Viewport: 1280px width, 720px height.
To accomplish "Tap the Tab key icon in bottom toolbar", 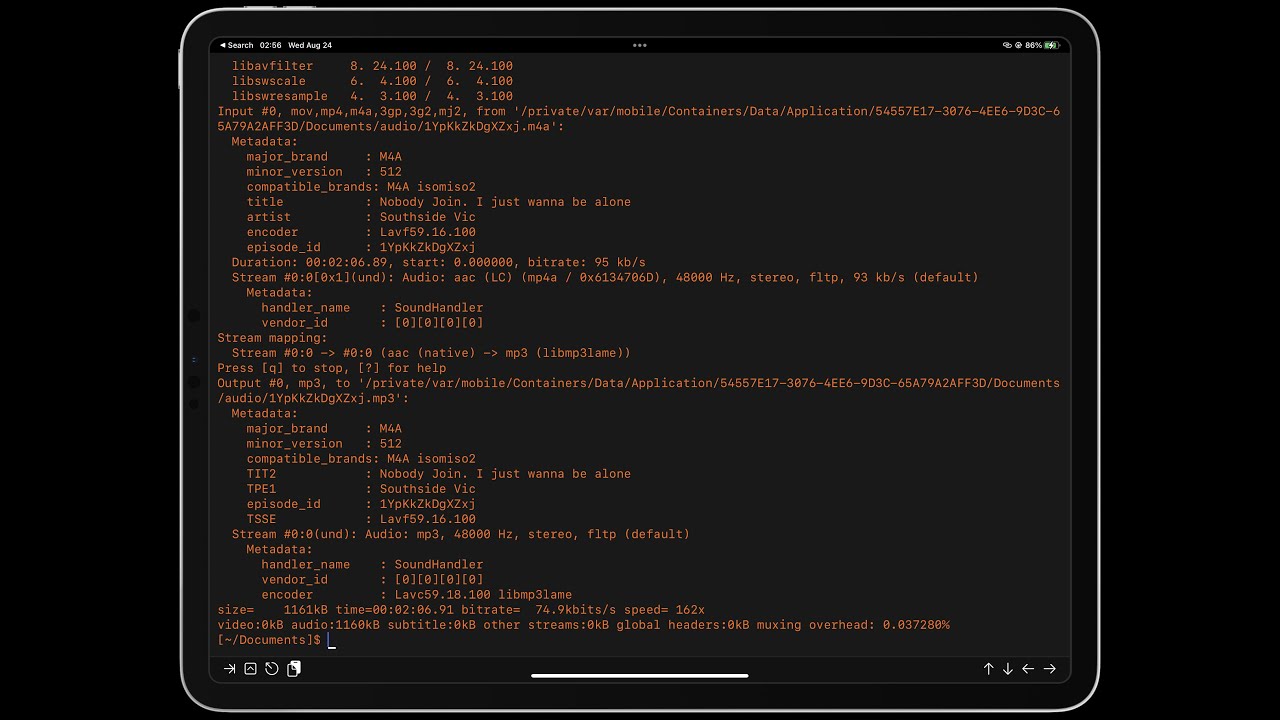I will coord(230,669).
